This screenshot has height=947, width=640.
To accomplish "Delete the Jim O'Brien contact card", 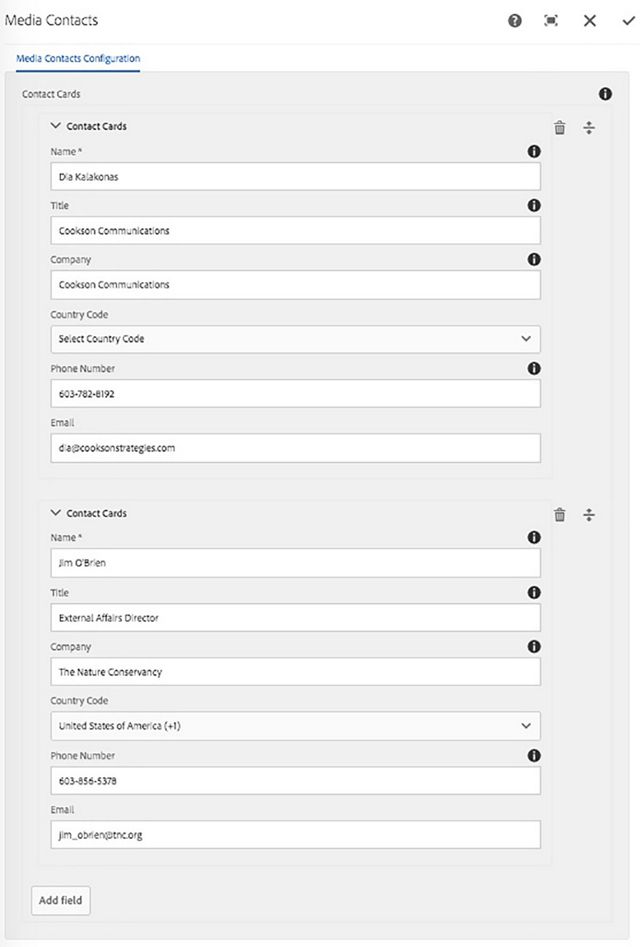I will (560, 515).
